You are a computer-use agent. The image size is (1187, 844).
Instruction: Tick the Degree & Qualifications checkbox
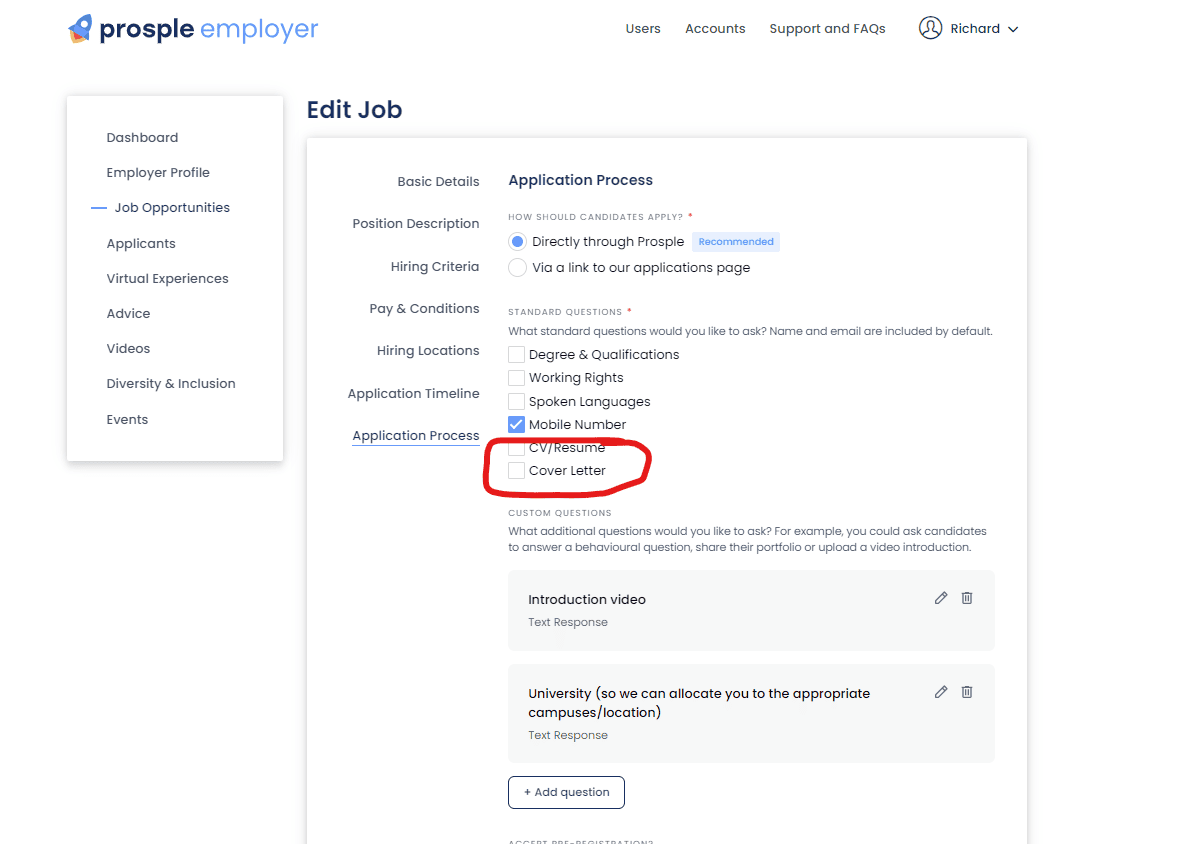(517, 355)
